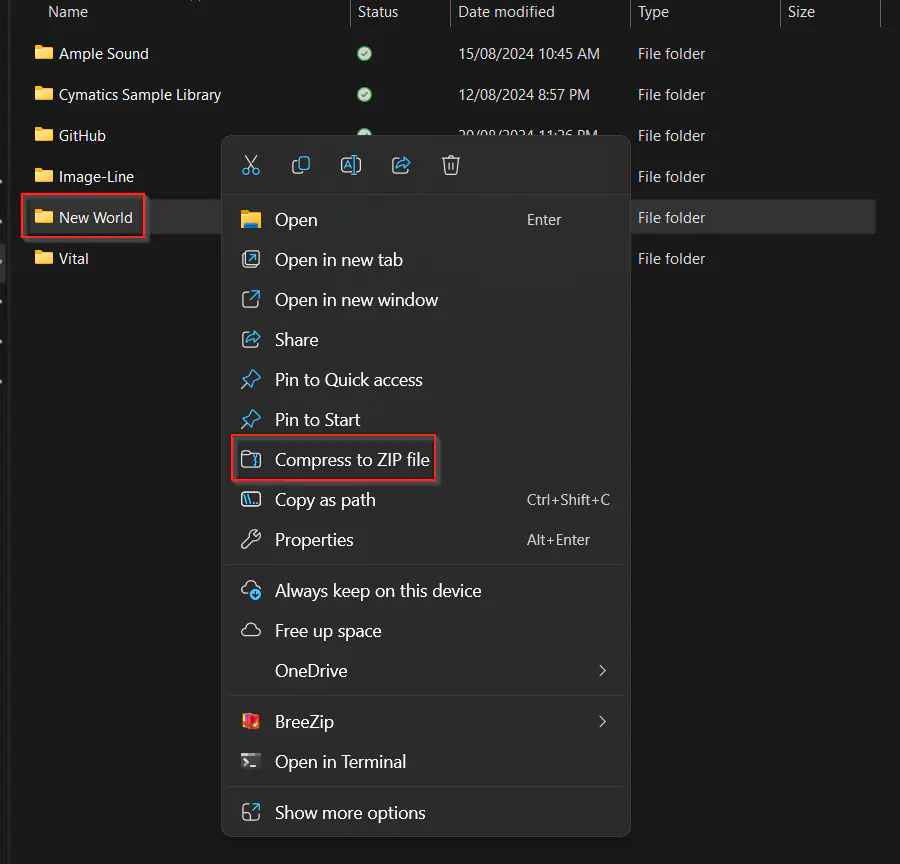Select Compress to ZIP file
This screenshot has height=864, width=900.
pos(351,460)
